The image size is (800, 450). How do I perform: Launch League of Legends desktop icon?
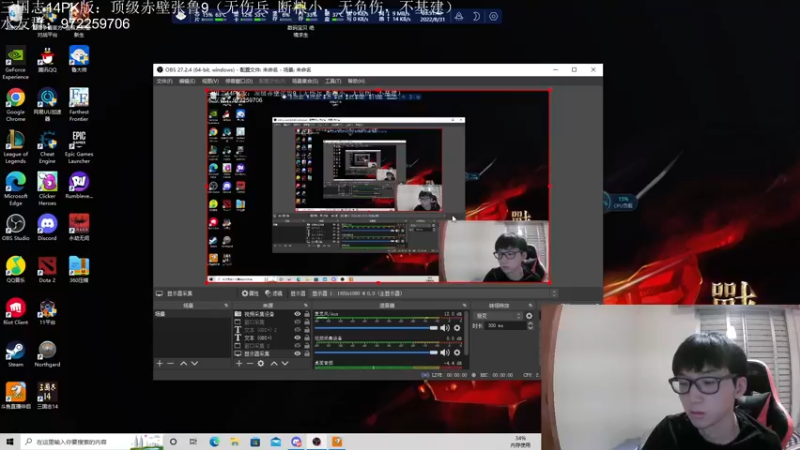(15, 147)
